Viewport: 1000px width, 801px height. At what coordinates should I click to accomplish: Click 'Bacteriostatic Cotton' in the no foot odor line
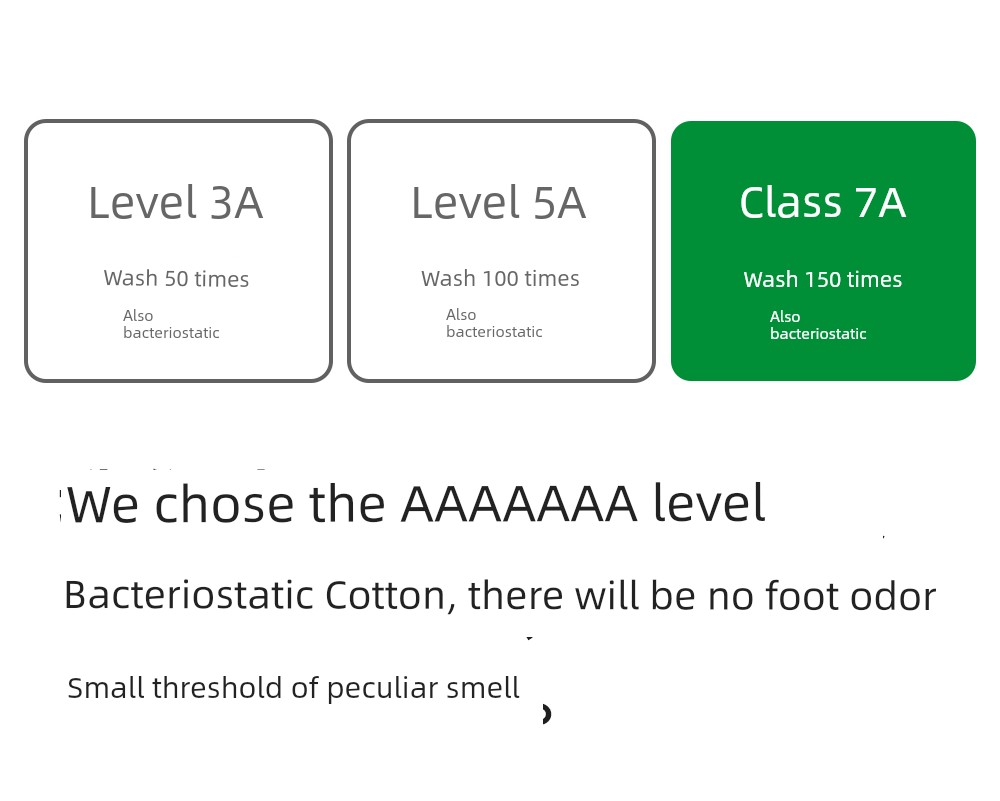pos(255,596)
